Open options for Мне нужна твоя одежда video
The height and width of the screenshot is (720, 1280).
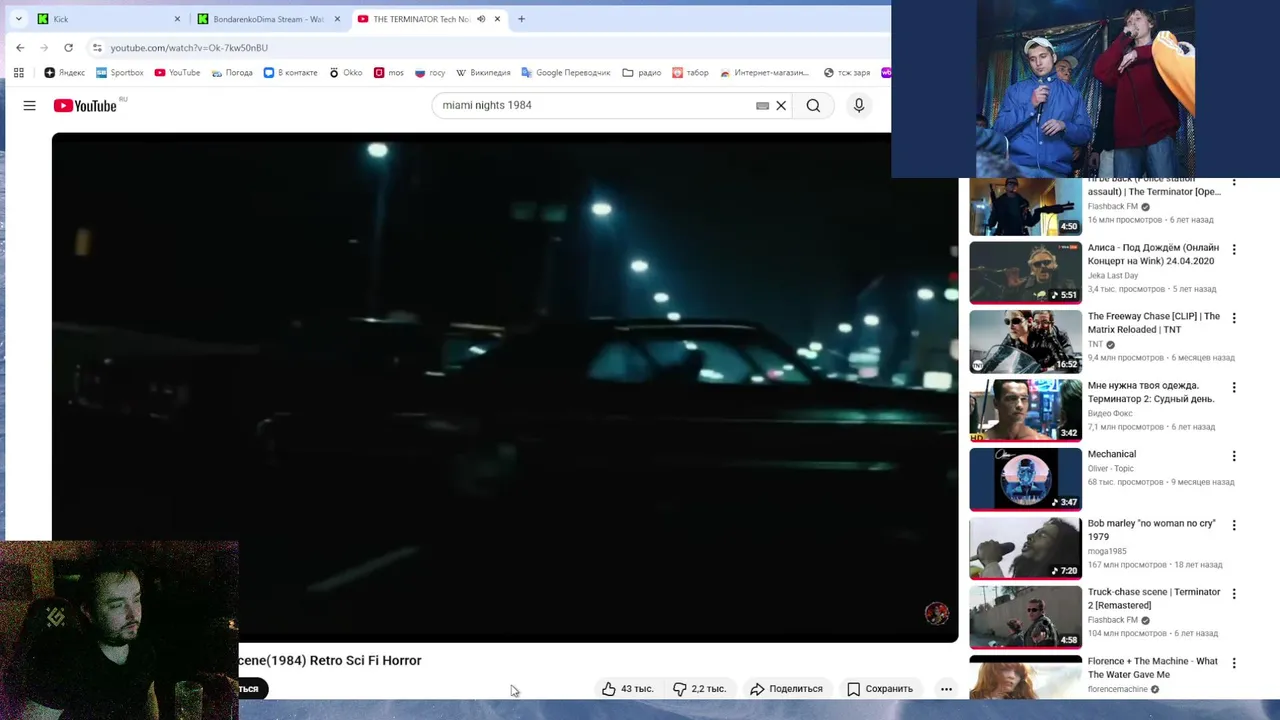tap(1234, 387)
